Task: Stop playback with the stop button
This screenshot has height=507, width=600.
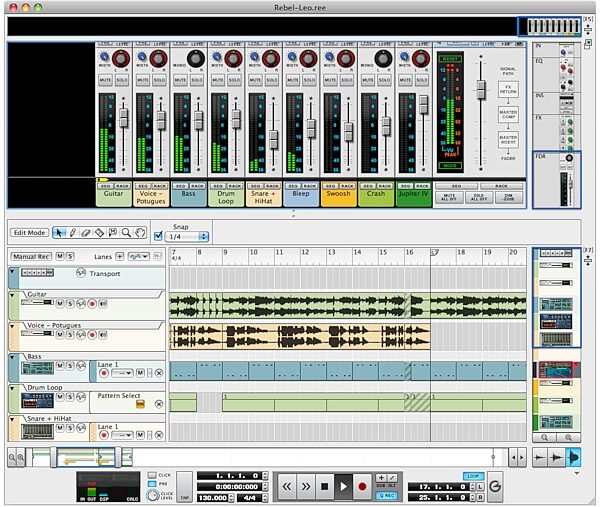Action: pyautogui.click(x=324, y=487)
